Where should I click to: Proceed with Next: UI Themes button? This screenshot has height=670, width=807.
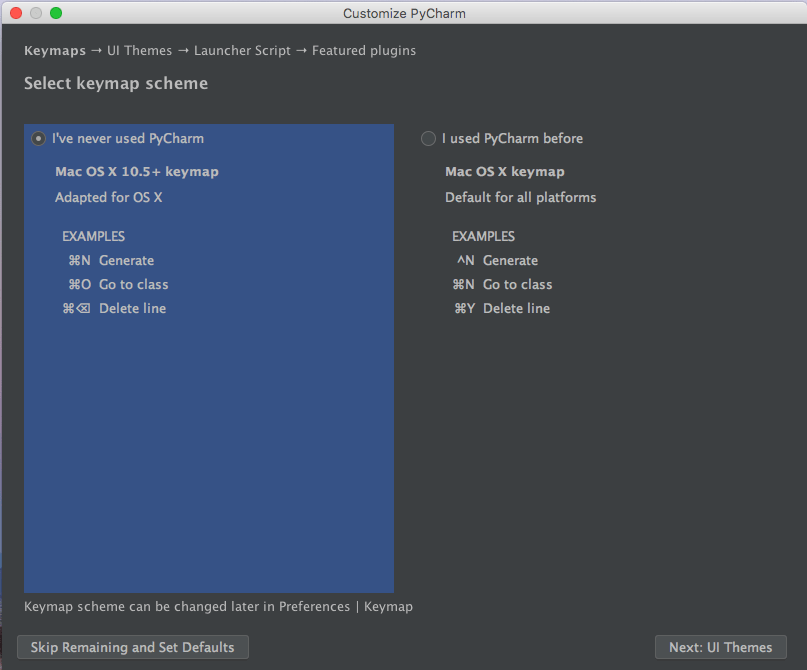(721, 647)
